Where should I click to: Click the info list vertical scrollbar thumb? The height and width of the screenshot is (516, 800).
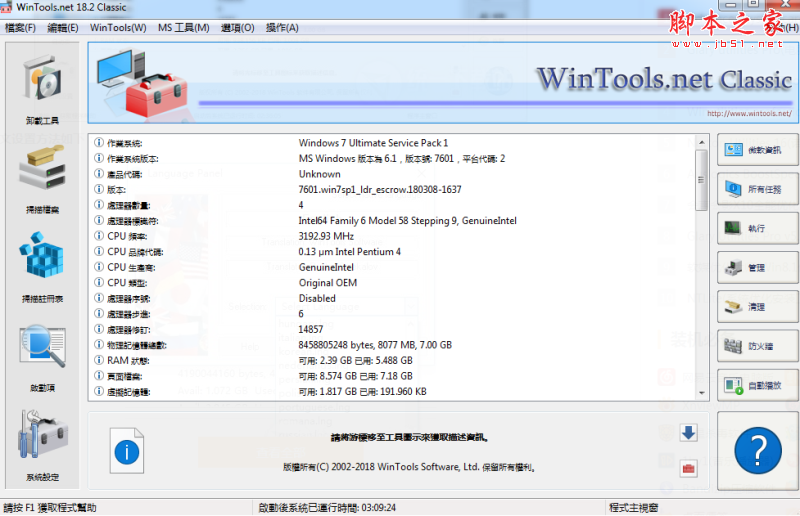pos(702,180)
